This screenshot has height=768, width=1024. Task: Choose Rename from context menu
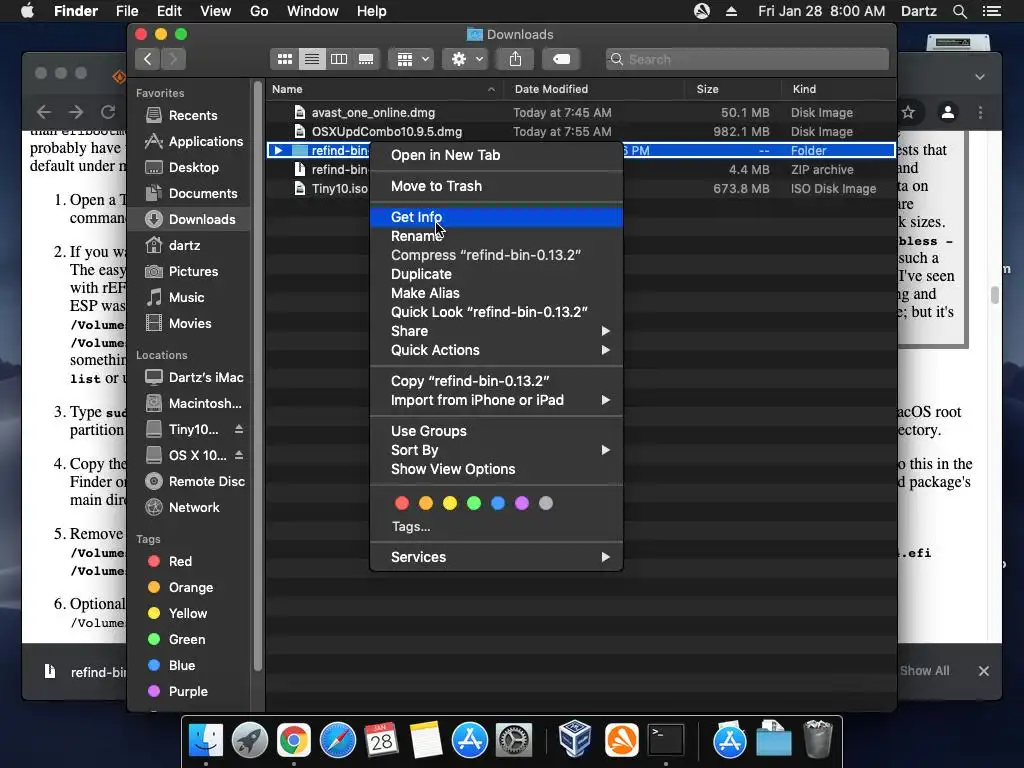(x=496, y=236)
